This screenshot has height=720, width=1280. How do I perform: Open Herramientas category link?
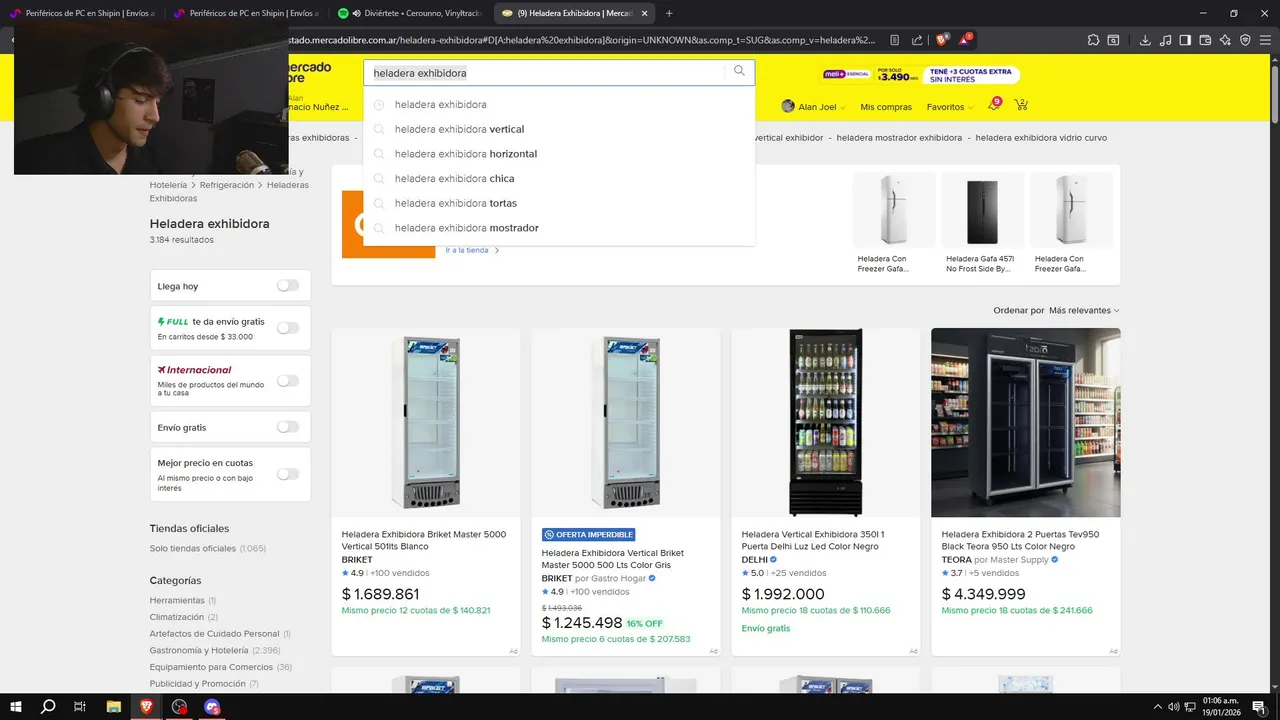(x=177, y=600)
